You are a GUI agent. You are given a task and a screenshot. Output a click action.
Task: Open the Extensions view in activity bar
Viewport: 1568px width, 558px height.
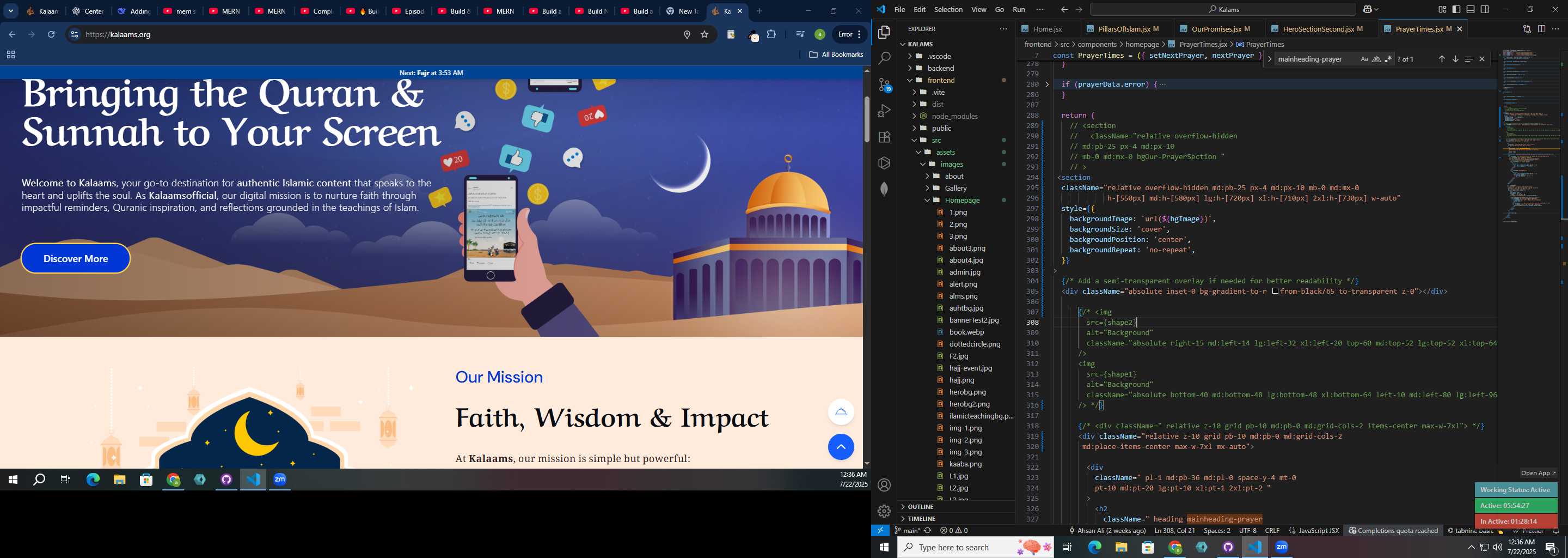coord(884,137)
